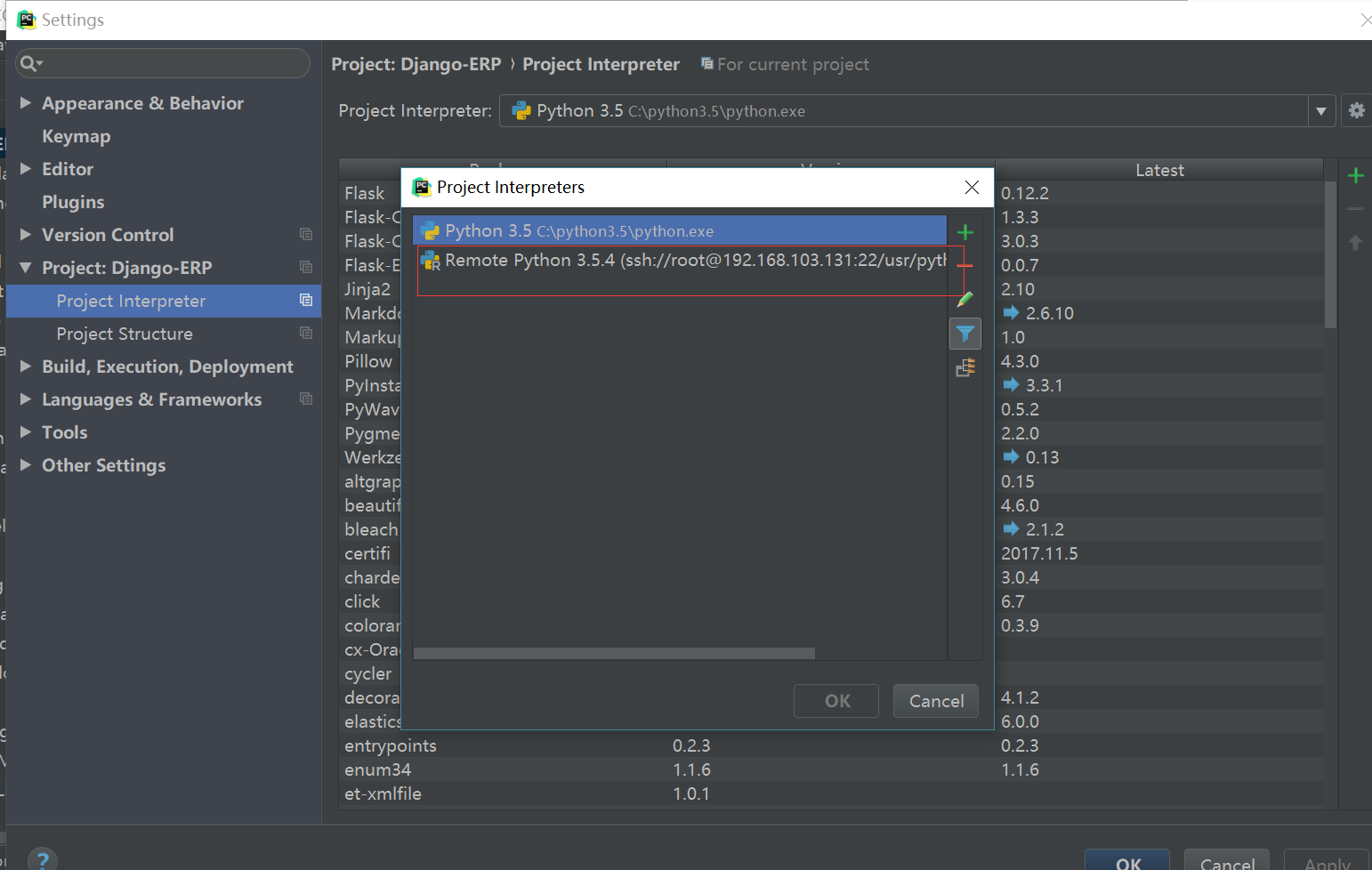Open the Project Interpreter dropdown arrow
Viewport: 1372px width, 870px height.
[1321, 111]
